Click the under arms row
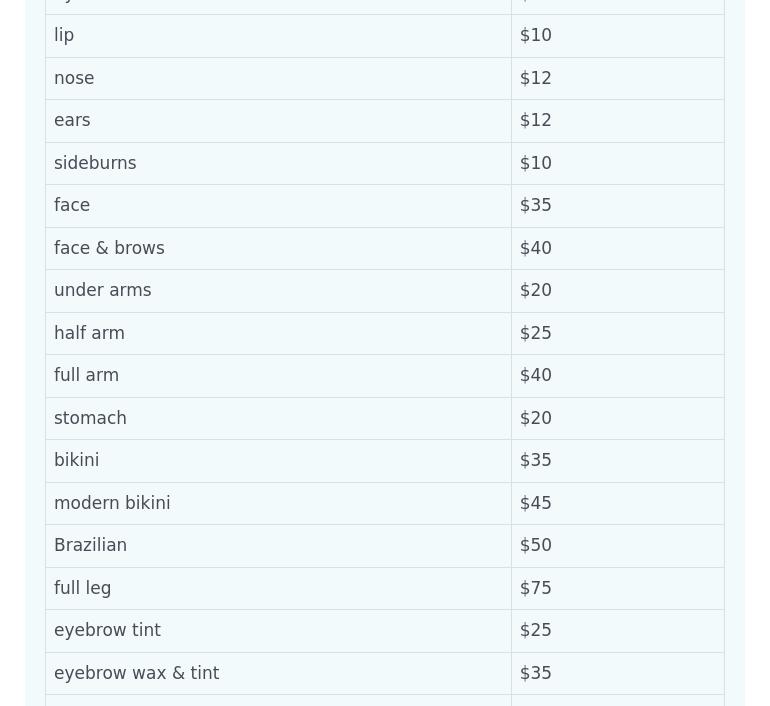Screen dimensions: 770x706 click(103, 290)
